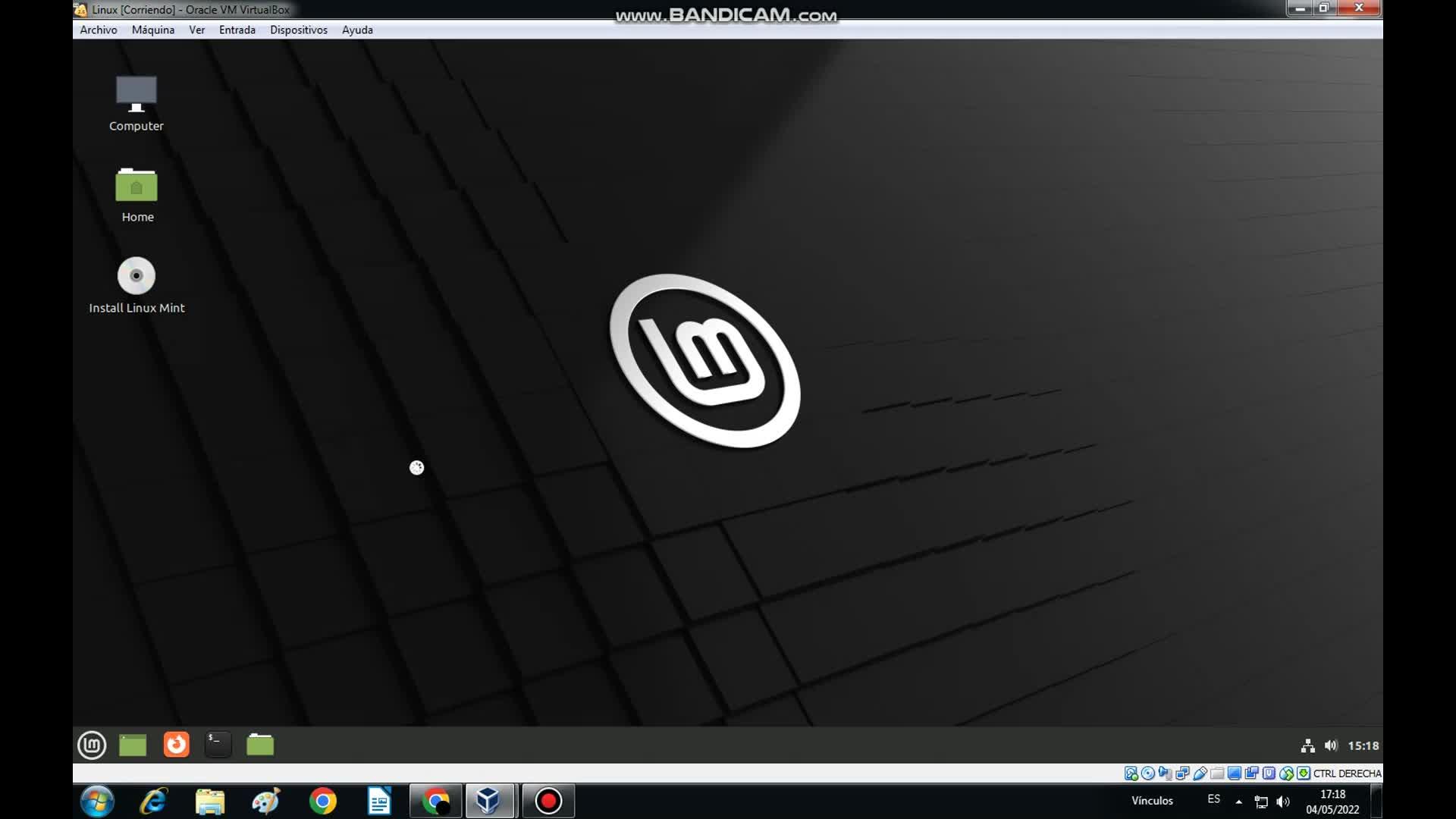Click the Show Desktop green icon
Image resolution: width=1456 pixels, height=819 pixels.
coord(133,745)
